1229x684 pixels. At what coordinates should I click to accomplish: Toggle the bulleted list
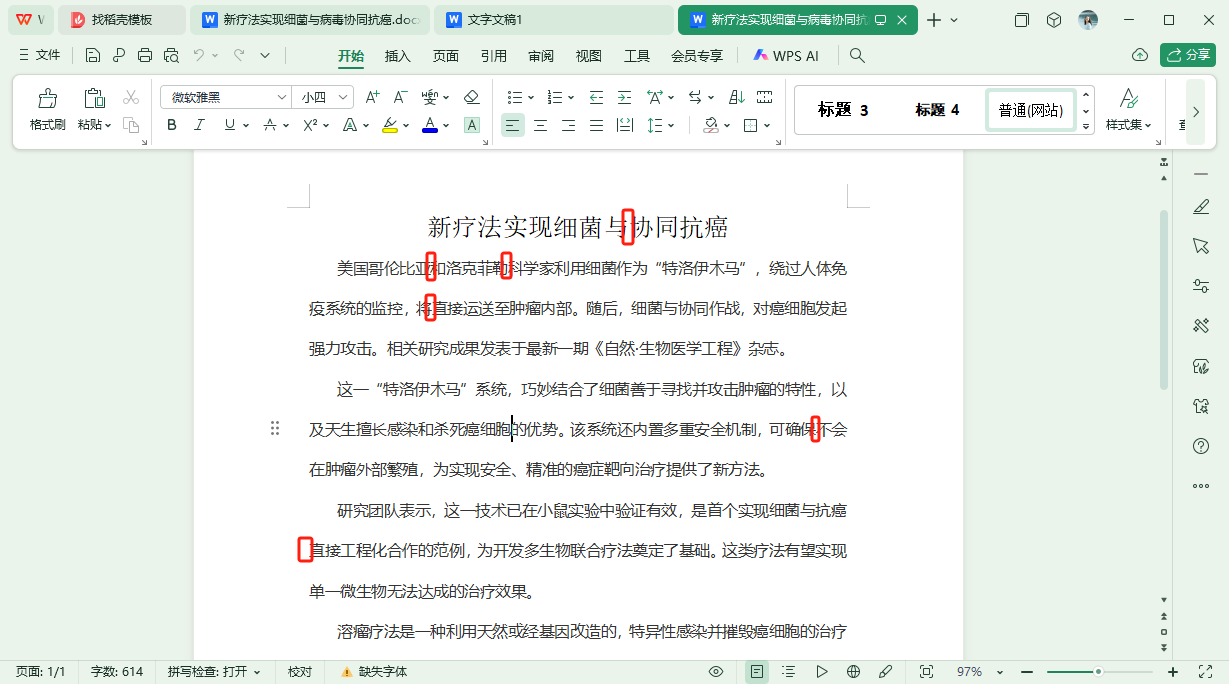coord(513,97)
